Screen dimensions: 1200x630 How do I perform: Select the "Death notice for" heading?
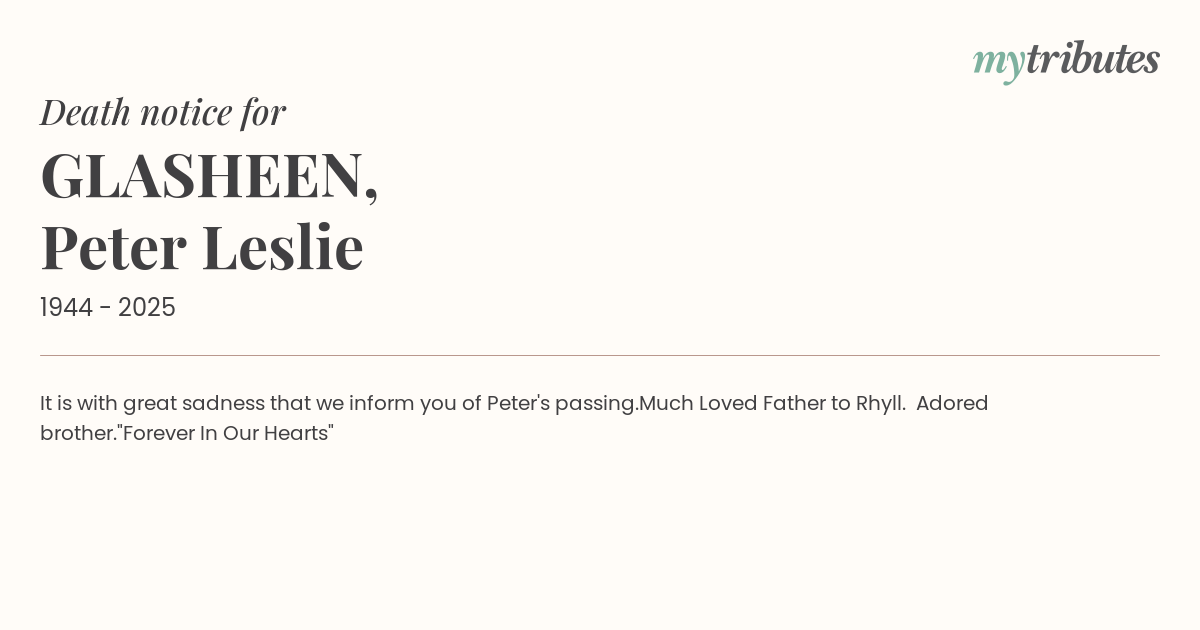point(163,112)
